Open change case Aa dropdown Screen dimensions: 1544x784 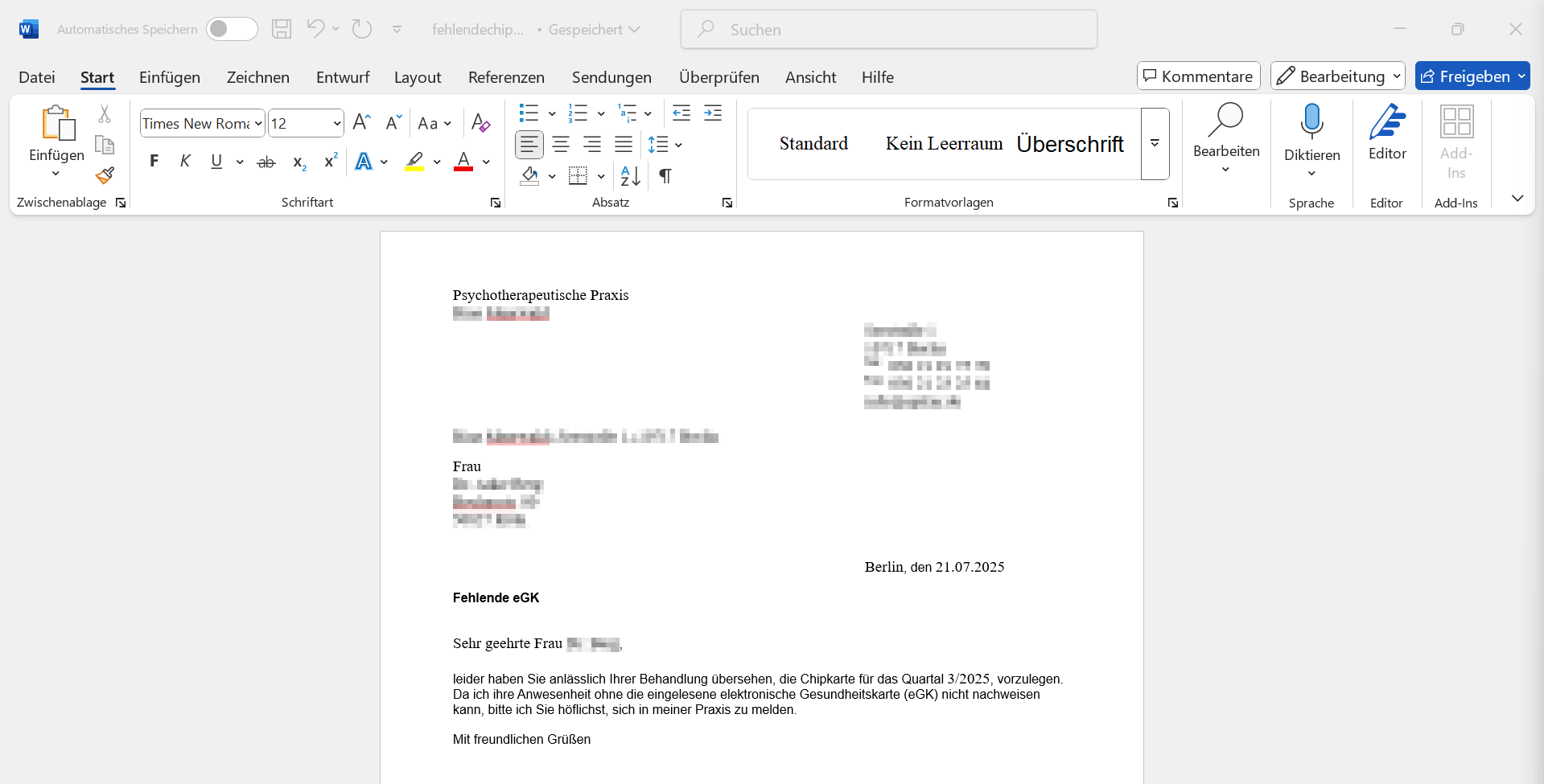point(435,123)
